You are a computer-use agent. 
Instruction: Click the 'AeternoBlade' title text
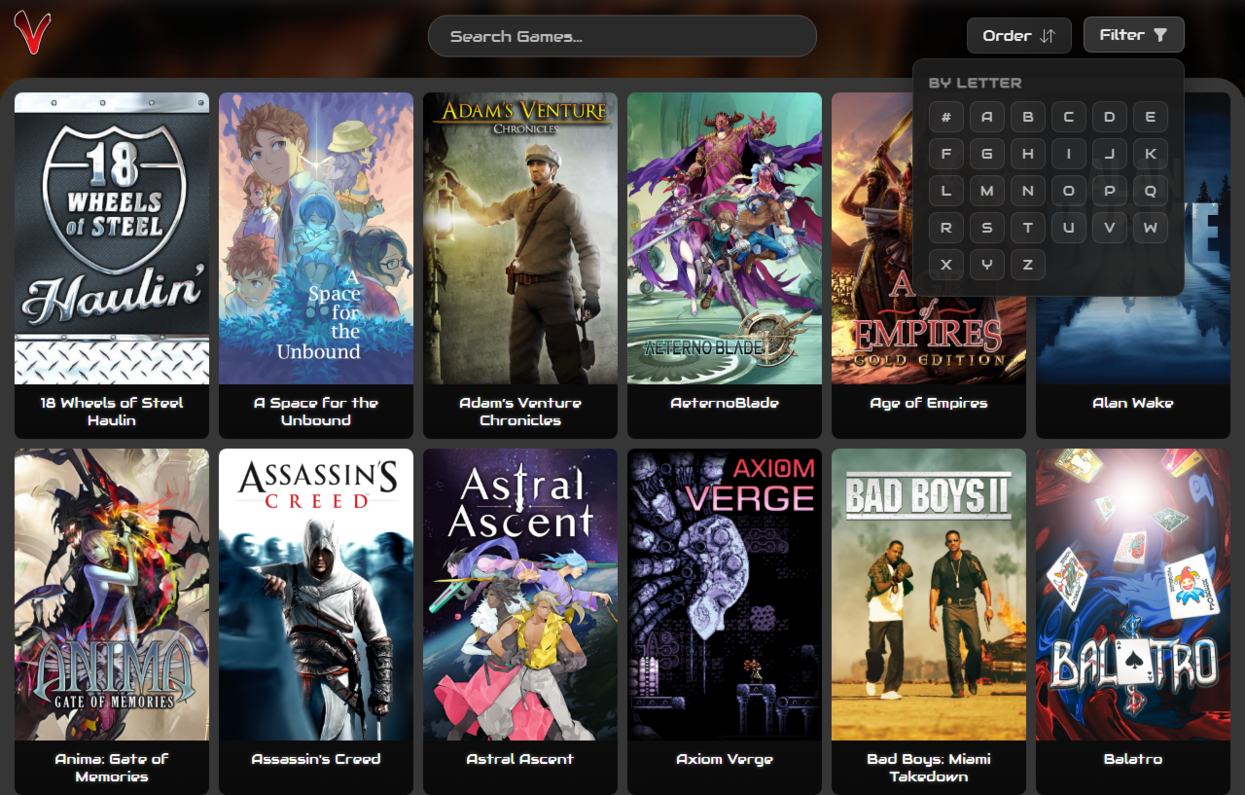click(725, 403)
